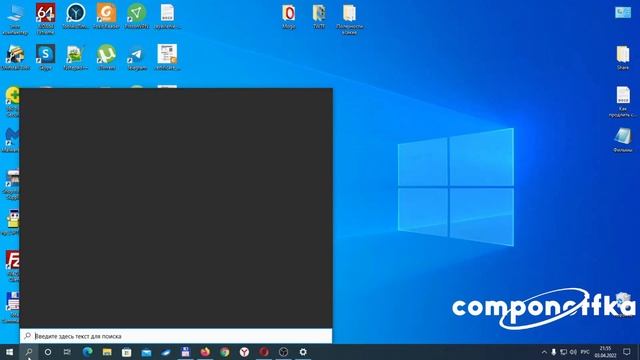Switch to Google Chrome on the taskbar

pyautogui.click(x=224, y=352)
